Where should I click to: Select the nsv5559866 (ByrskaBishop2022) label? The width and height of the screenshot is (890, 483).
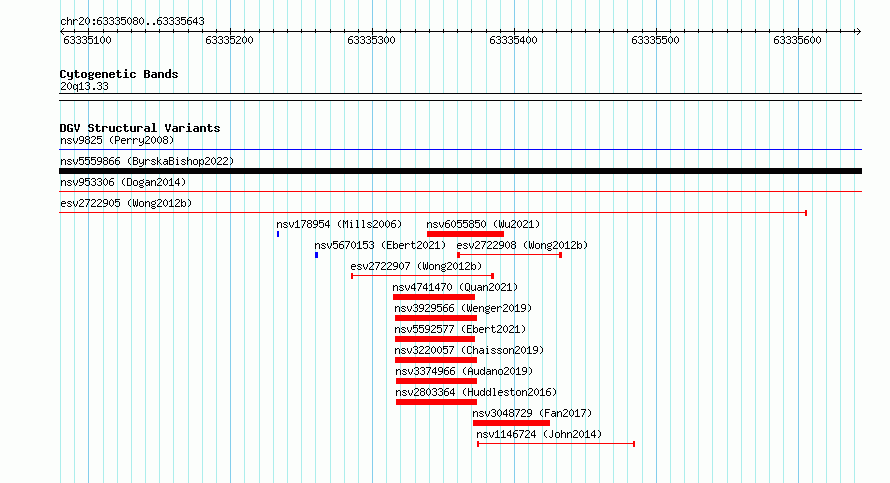(147, 161)
